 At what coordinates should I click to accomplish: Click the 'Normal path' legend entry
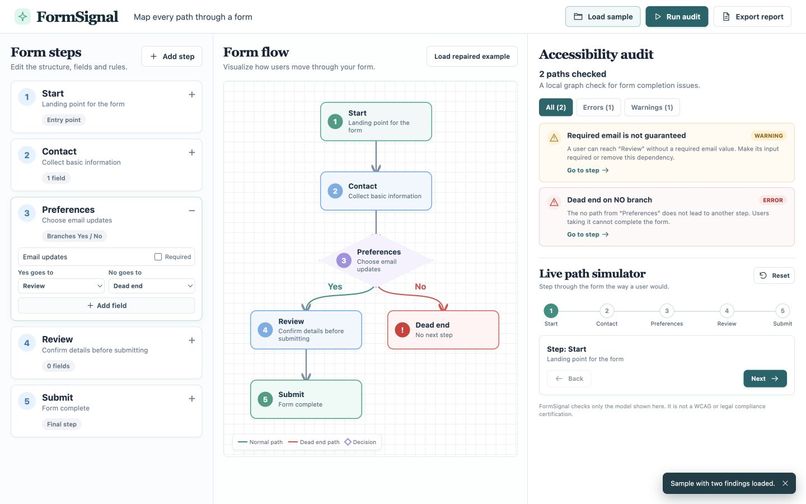[x=260, y=442]
